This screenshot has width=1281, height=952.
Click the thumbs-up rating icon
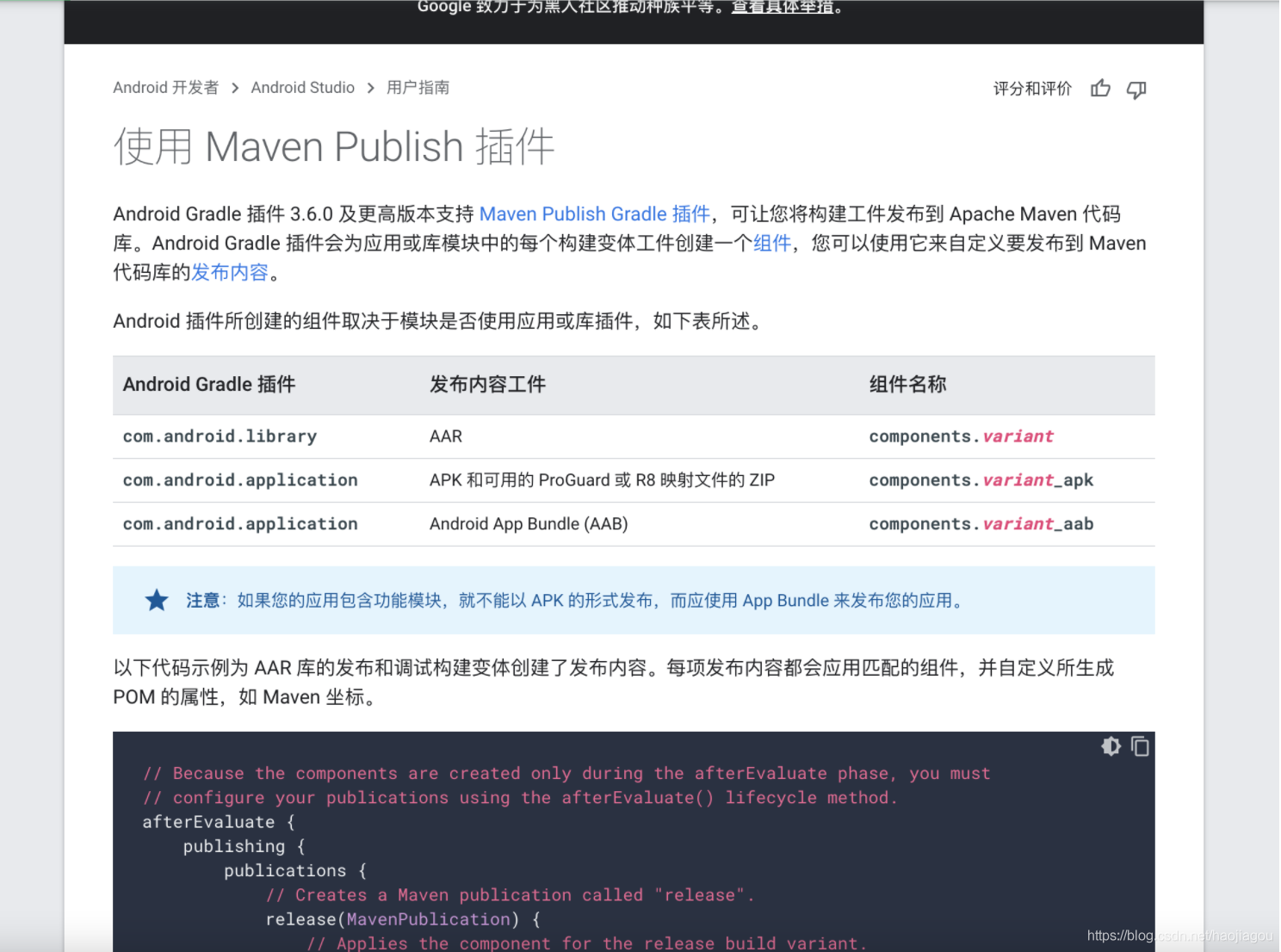click(x=1100, y=89)
